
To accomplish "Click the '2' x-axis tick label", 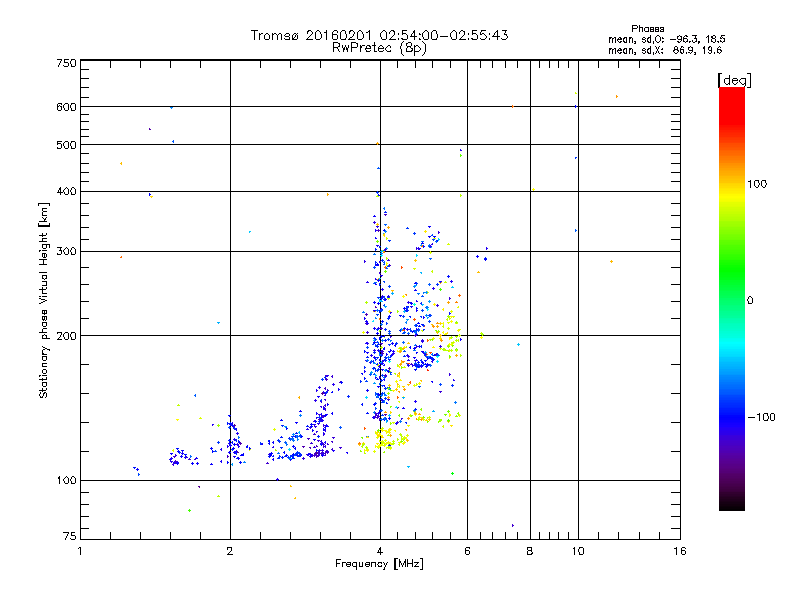I will coord(230,551).
